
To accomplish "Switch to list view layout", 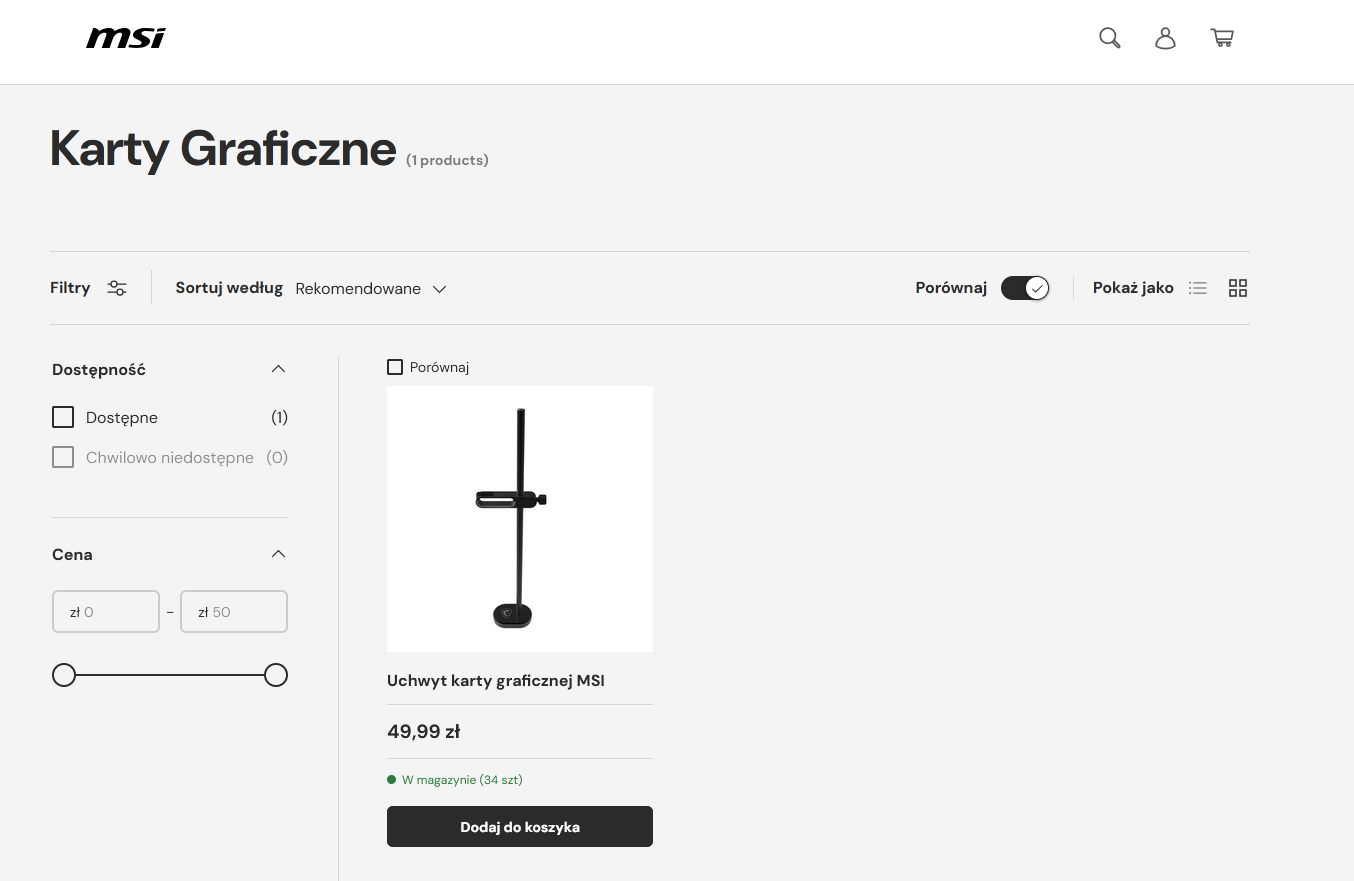I will (1197, 288).
